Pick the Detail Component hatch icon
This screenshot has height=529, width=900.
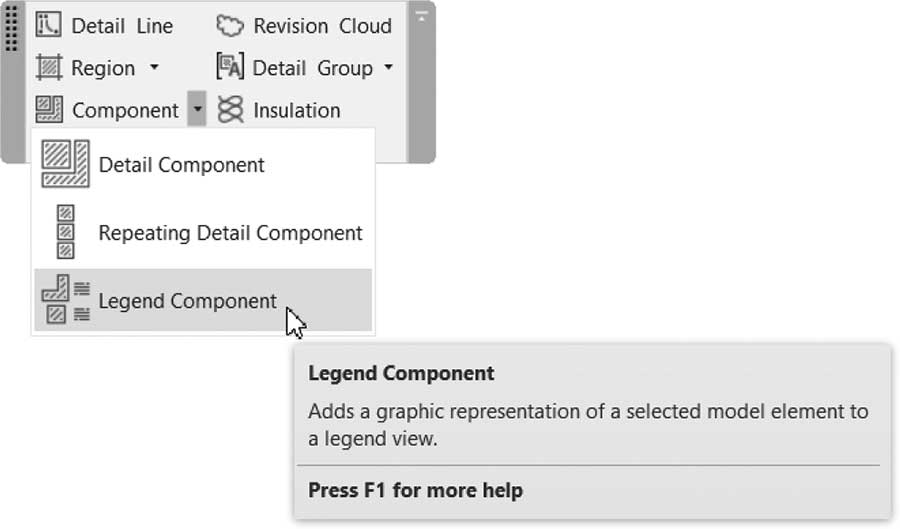coord(65,164)
